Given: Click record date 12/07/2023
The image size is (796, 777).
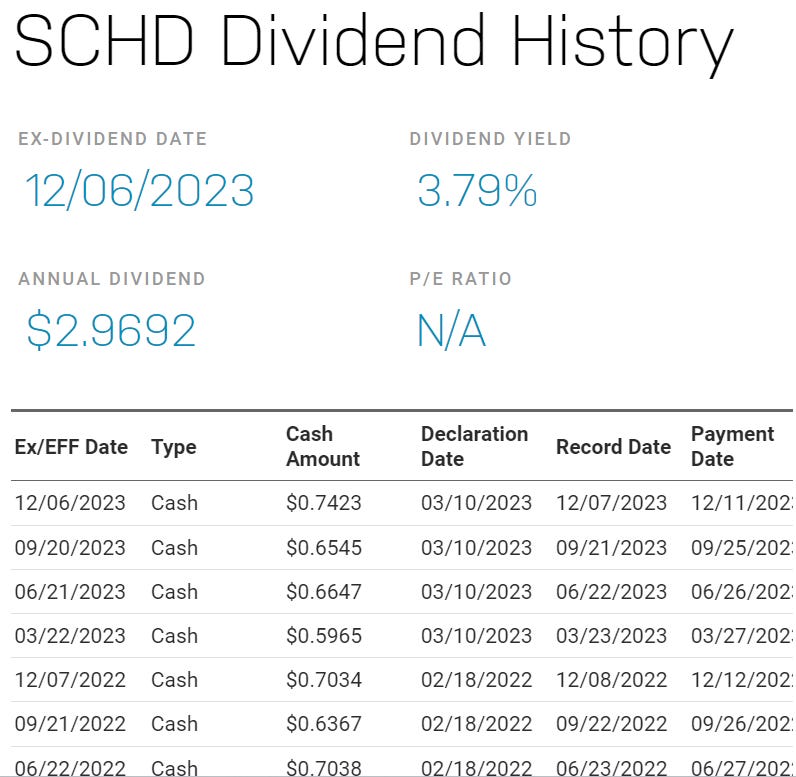Looking at the screenshot, I should pos(611,503).
